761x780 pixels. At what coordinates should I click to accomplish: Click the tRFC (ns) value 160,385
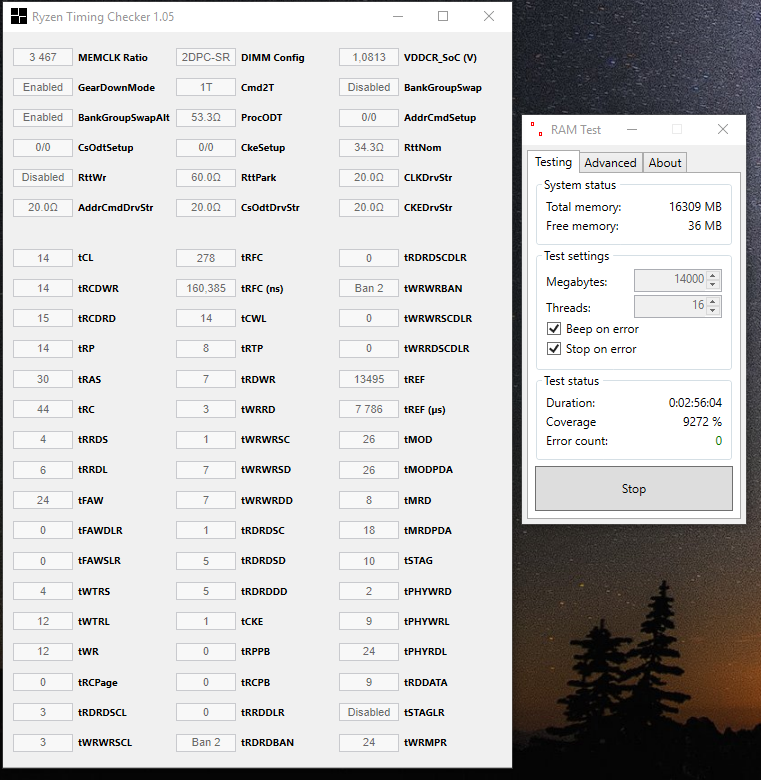206,288
